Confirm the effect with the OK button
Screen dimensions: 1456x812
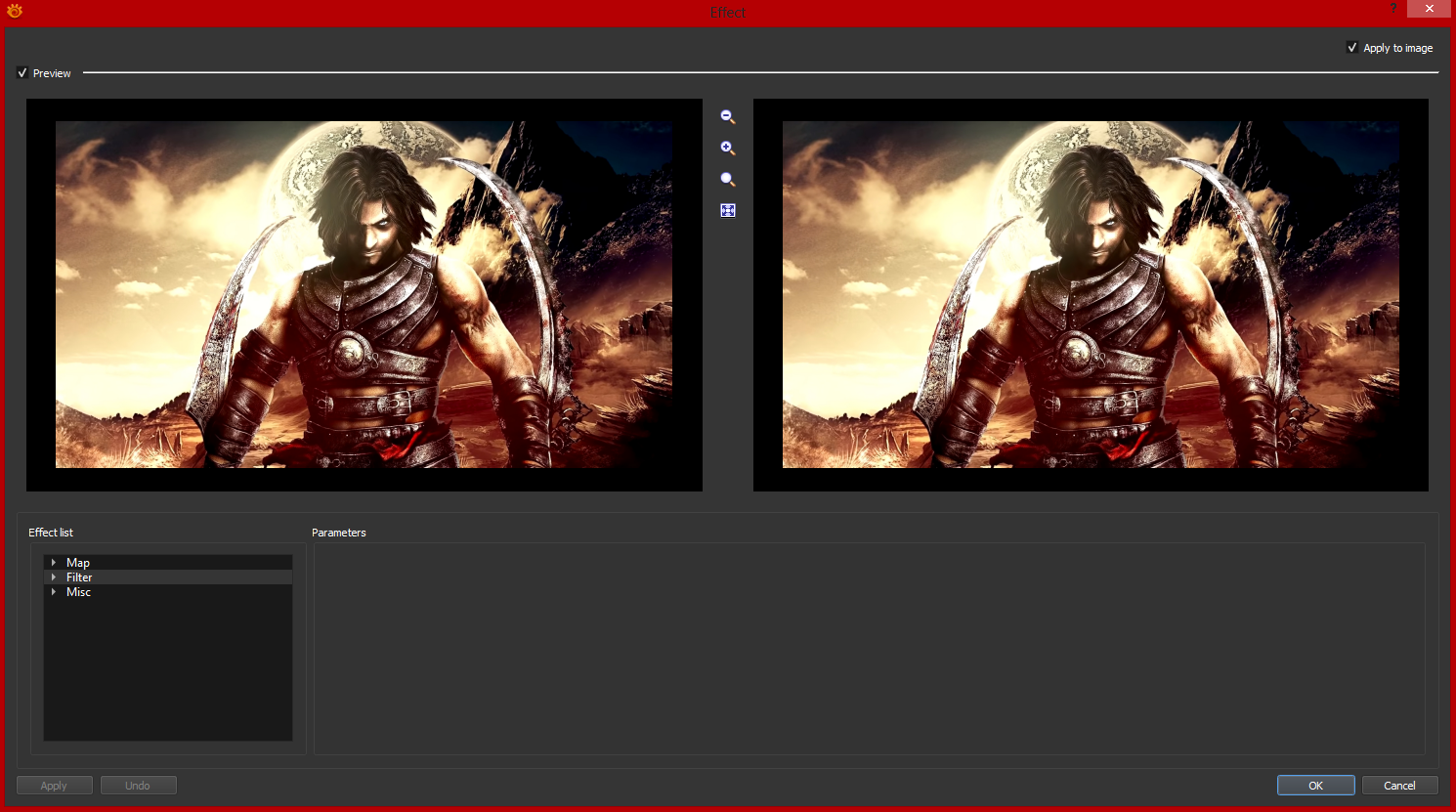[x=1316, y=786]
